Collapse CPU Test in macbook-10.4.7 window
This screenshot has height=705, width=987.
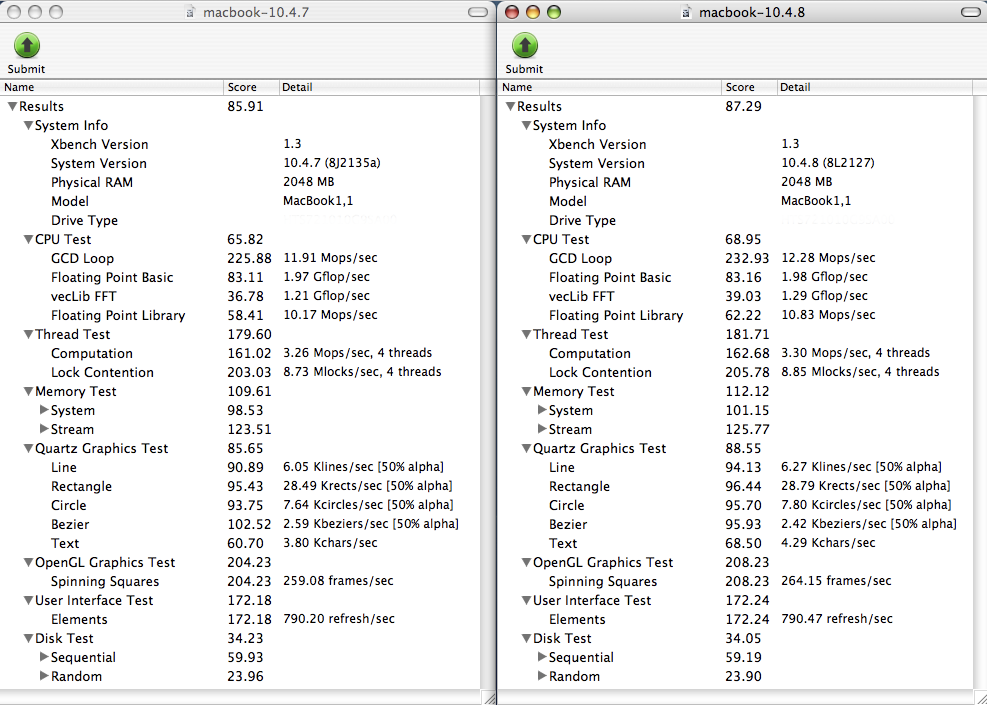pyautogui.click(x=28, y=239)
